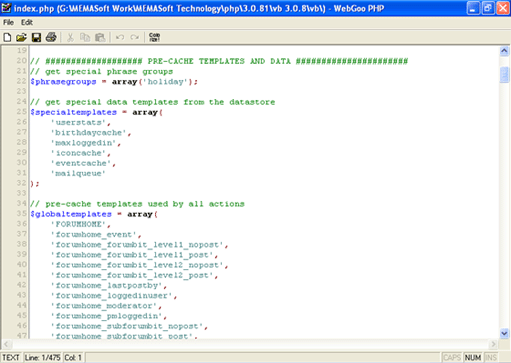Cut selection with the scissors icon
Image resolution: width=511 pixels, height=363 pixels.
[70, 37]
